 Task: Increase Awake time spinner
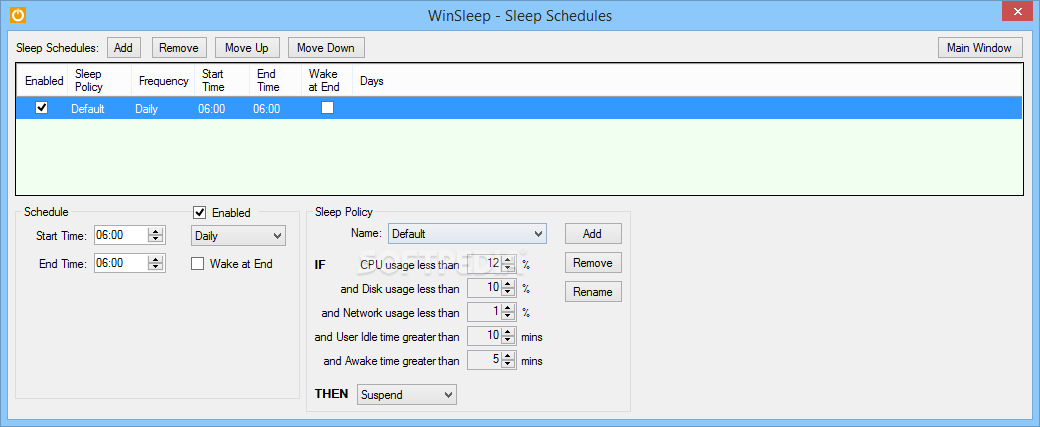click(x=508, y=357)
